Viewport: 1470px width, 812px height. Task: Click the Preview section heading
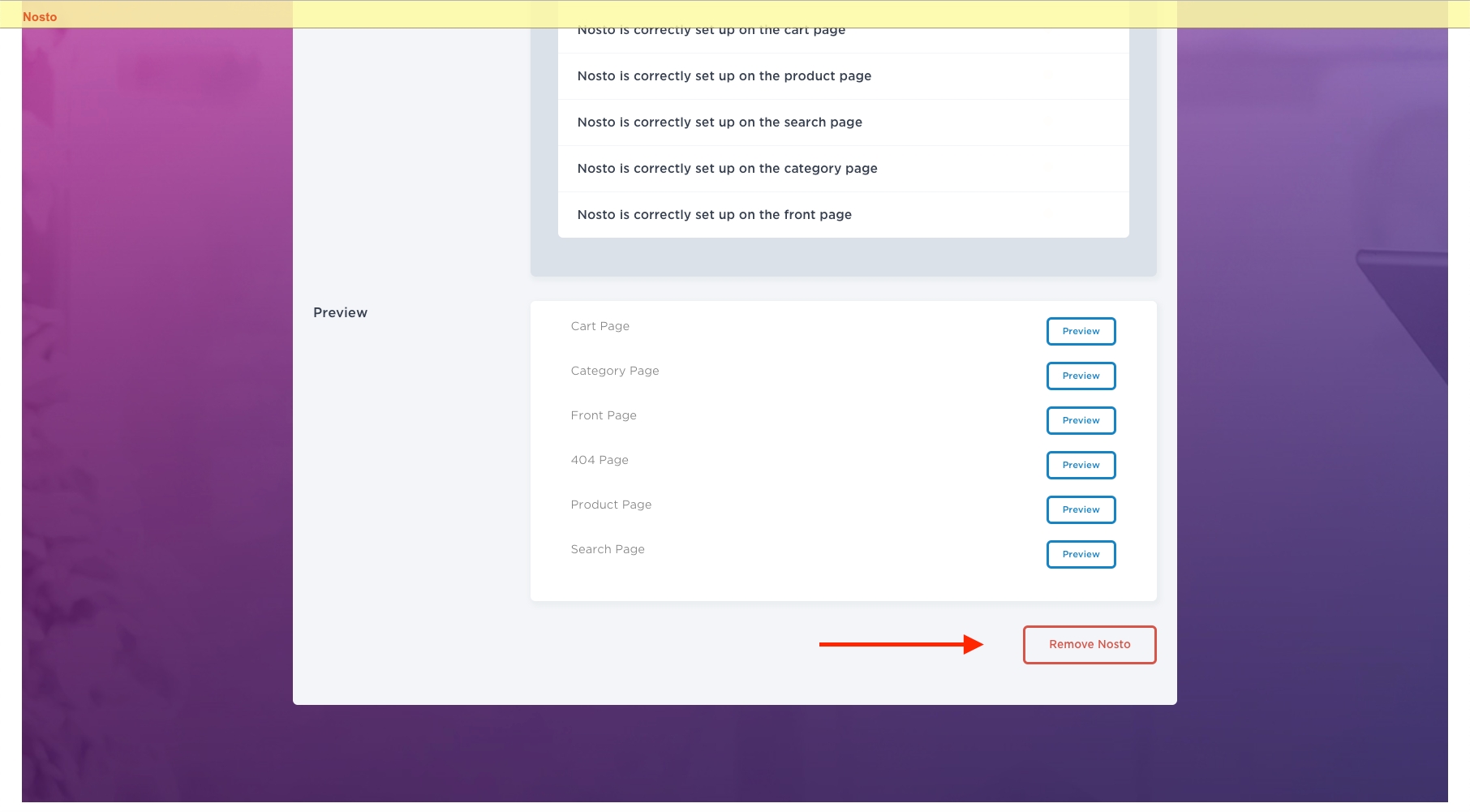pos(340,312)
